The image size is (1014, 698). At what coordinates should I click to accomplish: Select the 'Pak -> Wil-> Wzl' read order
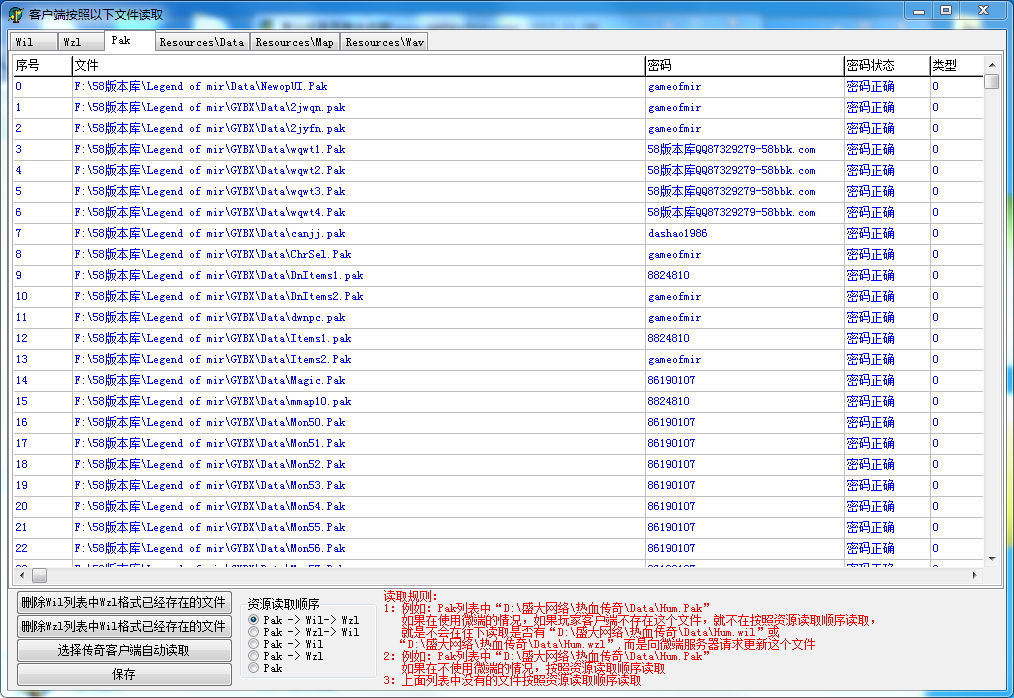[x=254, y=620]
